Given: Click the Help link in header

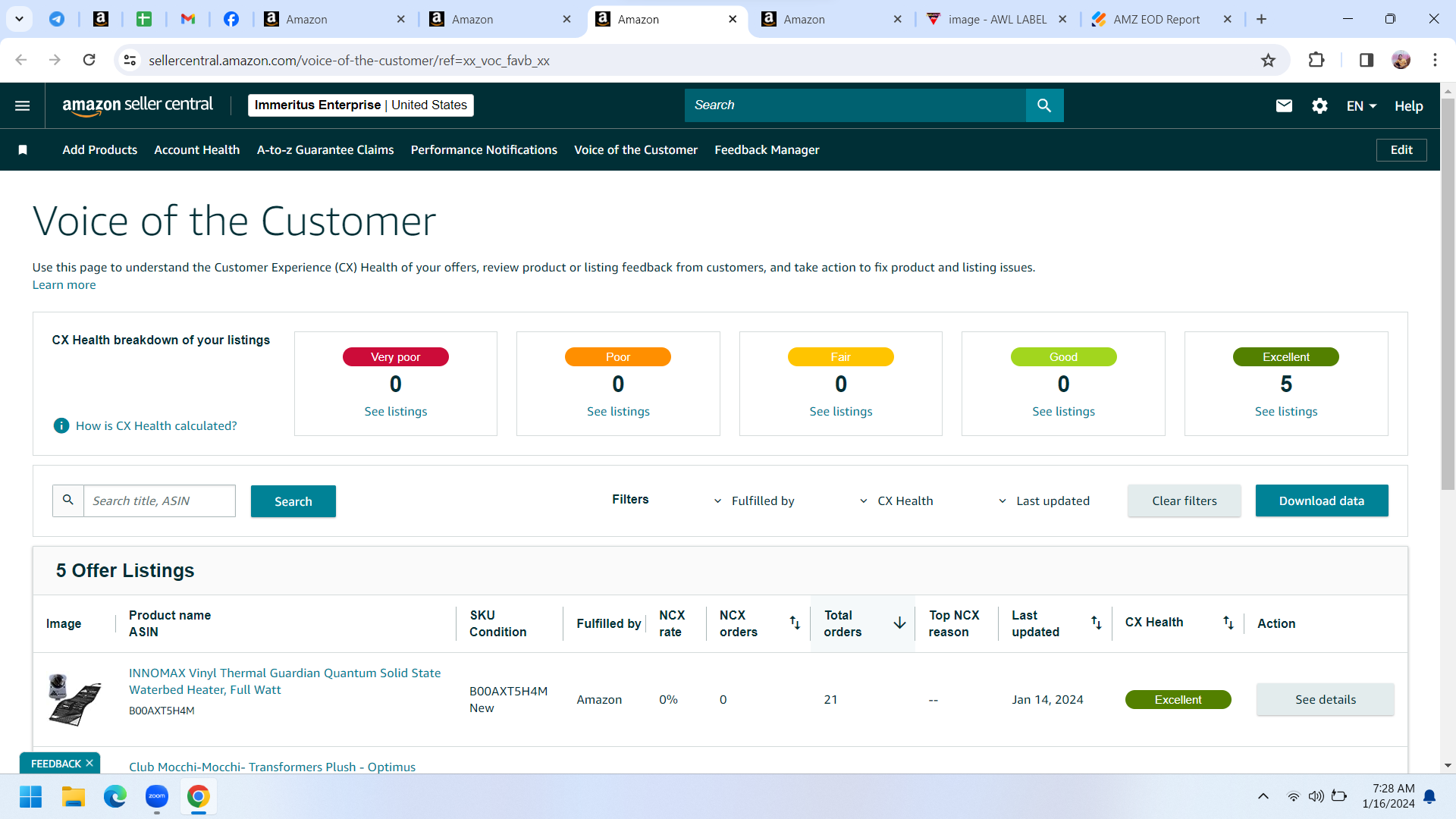Looking at the screenshot, I should [1408, 106].
